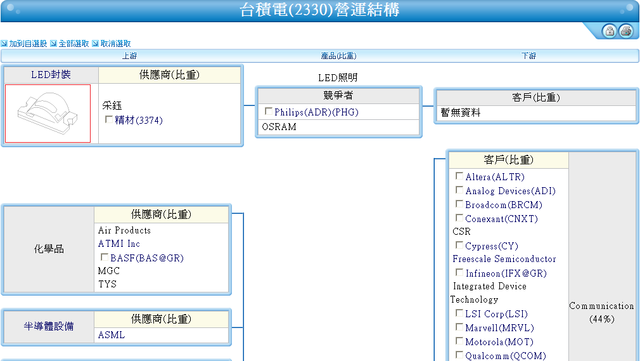Open Qualcomm(QCOM) customer link
Screen dimensions: 640x361
pos(506,355)
